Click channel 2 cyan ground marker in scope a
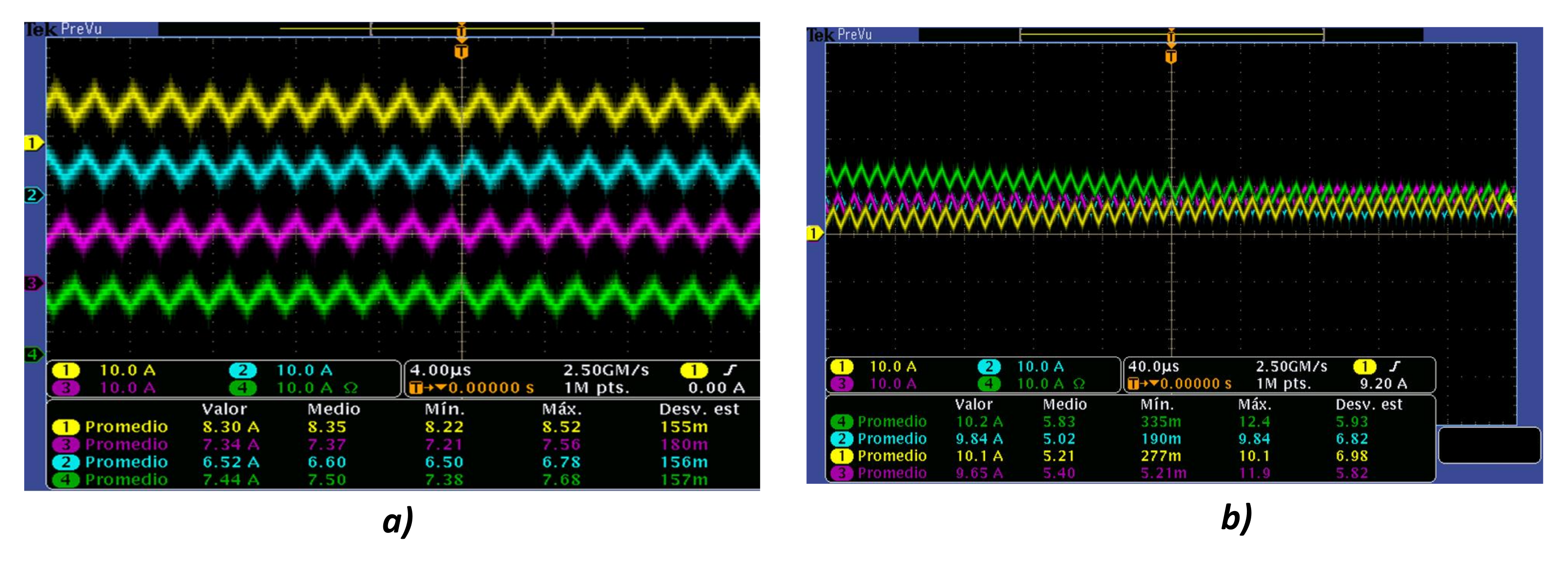The image size is (1568, 563). [x=32, y=196]
